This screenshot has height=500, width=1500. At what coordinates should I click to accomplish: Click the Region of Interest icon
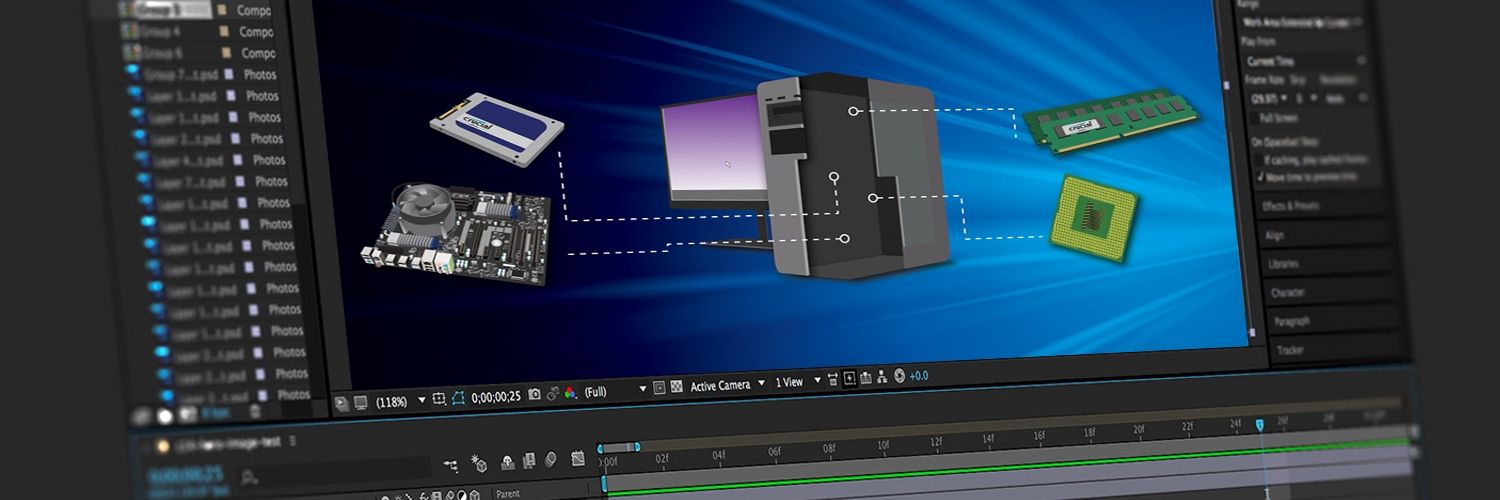[x=438, y=399]
